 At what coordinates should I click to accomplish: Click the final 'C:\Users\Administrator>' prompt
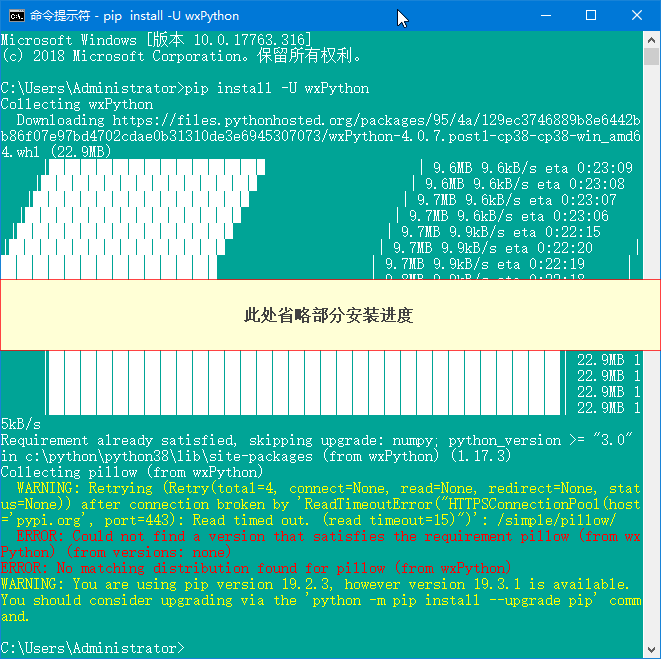click(x=93, y=648)
